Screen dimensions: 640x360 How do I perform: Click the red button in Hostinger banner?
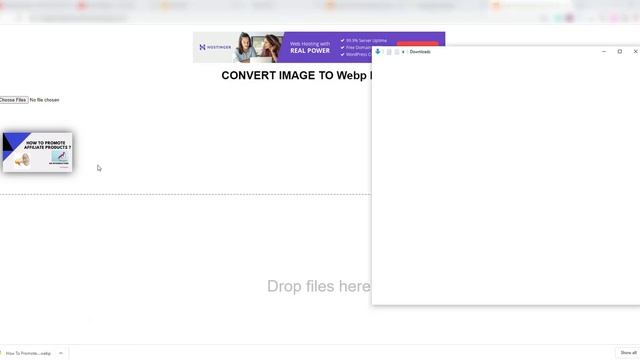(417, 43)
